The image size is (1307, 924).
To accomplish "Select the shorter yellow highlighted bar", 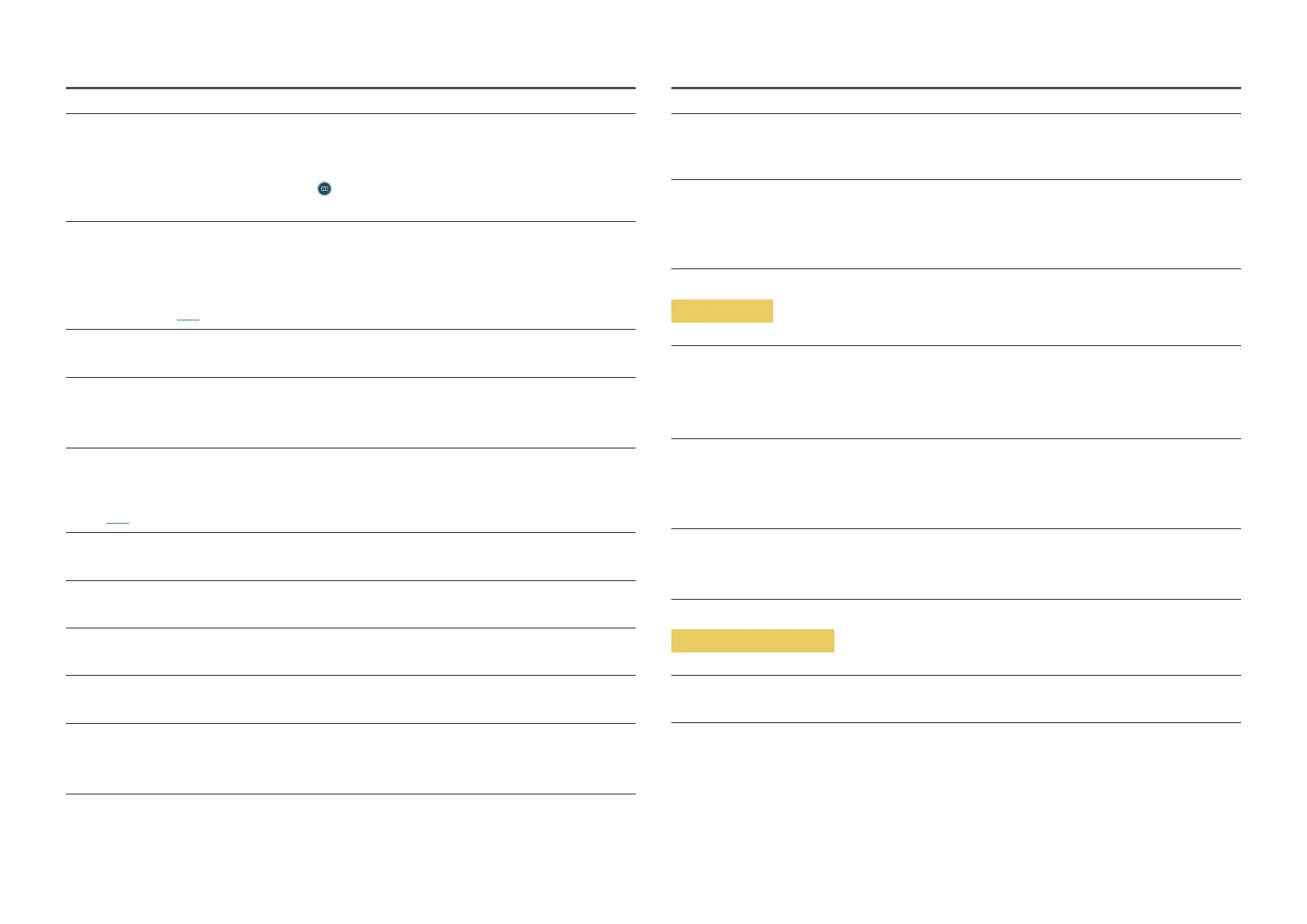I will [721, 311].
